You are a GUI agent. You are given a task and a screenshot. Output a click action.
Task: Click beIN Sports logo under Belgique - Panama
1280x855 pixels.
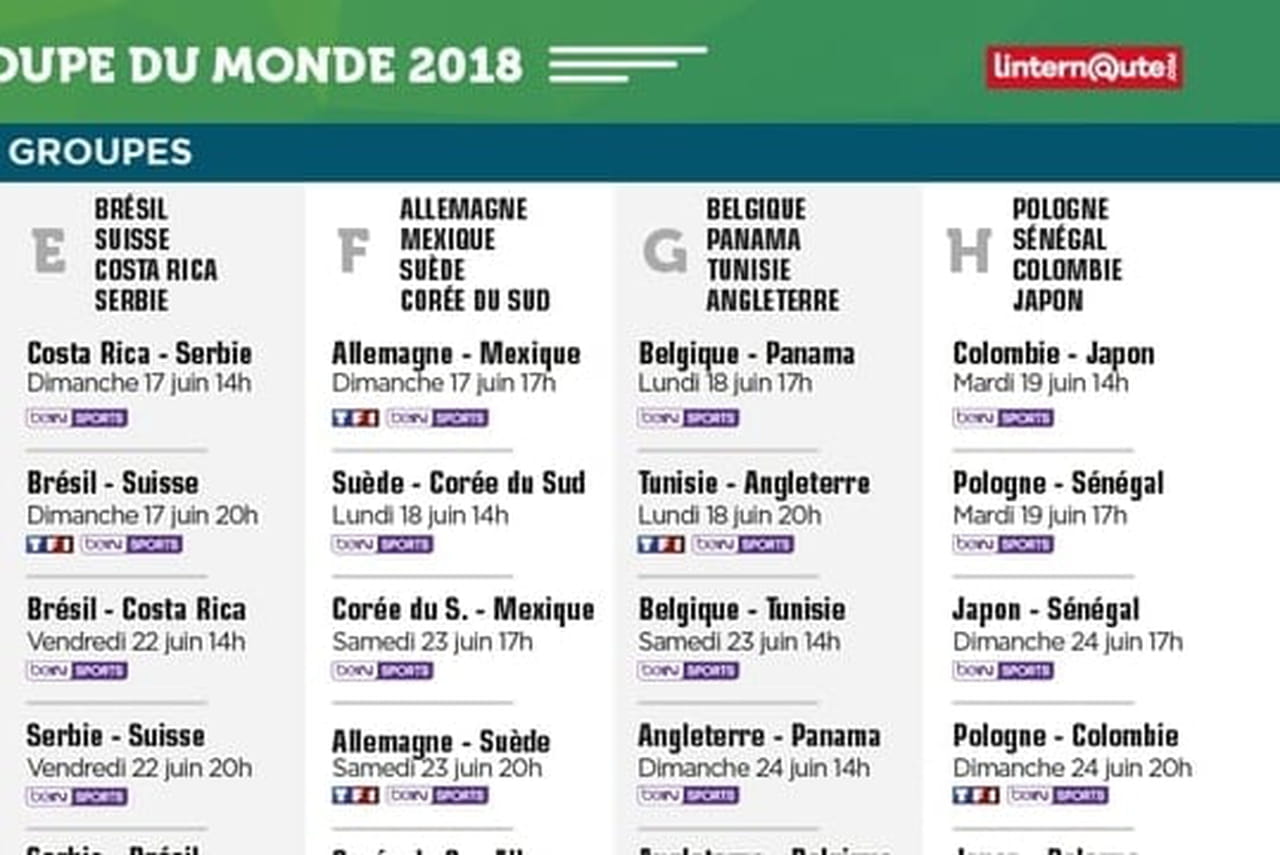688,418
